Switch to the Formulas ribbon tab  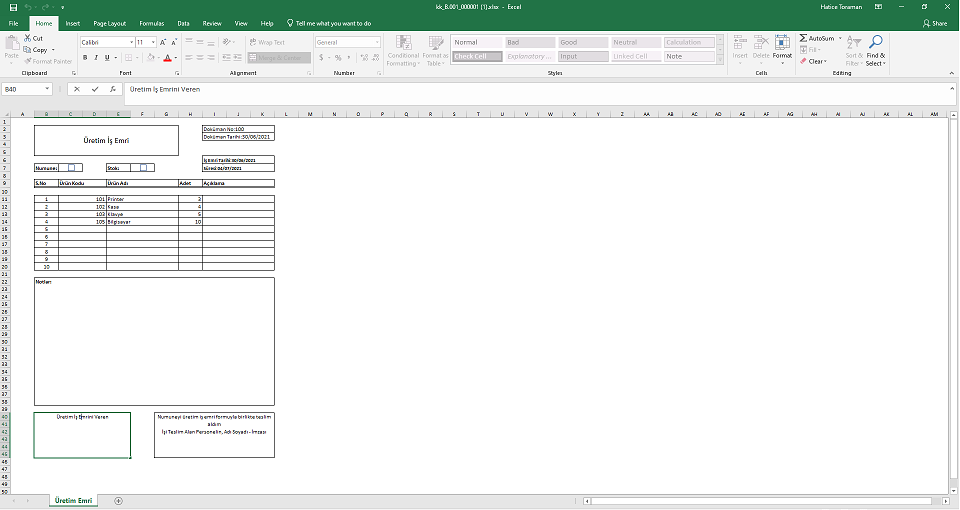(152, 22)
